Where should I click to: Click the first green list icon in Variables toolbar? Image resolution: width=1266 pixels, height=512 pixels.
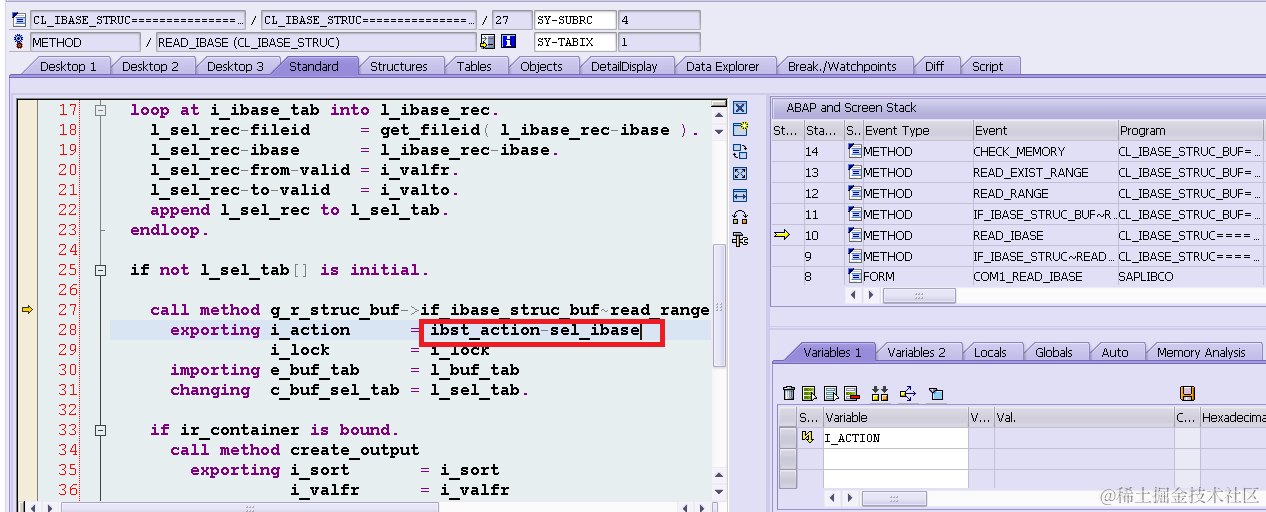(x=811, y=393)
